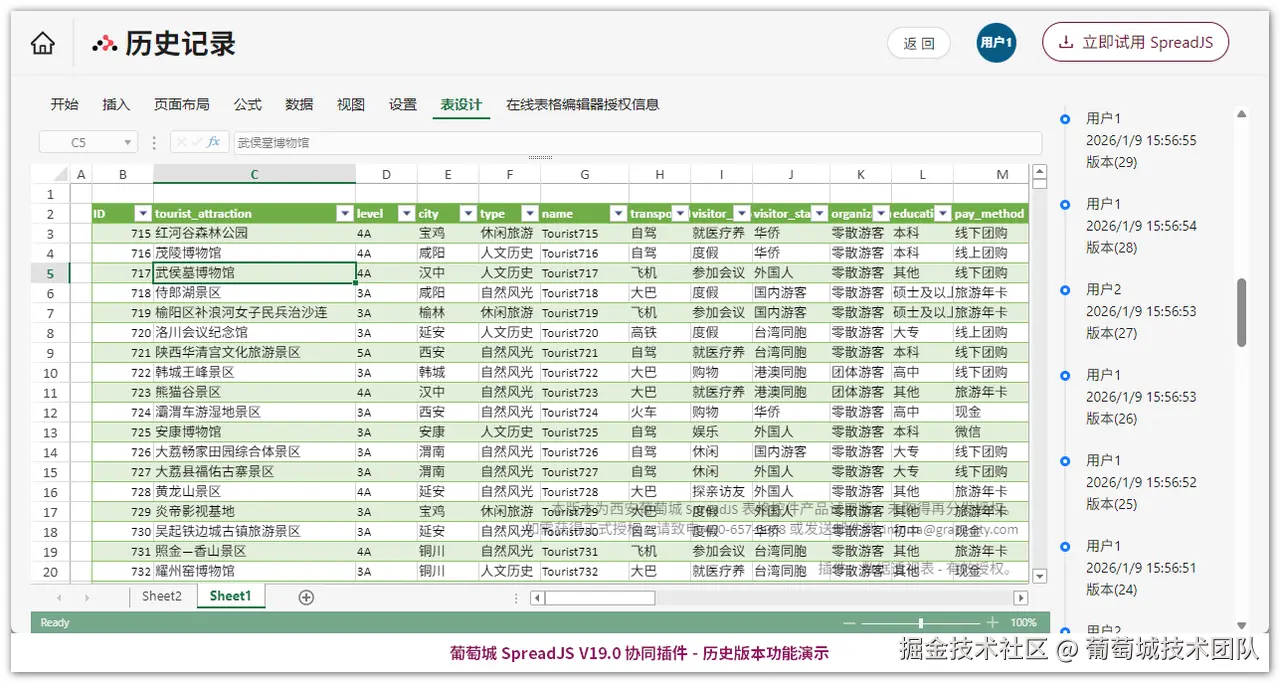Click the formula bar input field
The width and height of the screenshot is (1280, 683).
tap(637, 143)
